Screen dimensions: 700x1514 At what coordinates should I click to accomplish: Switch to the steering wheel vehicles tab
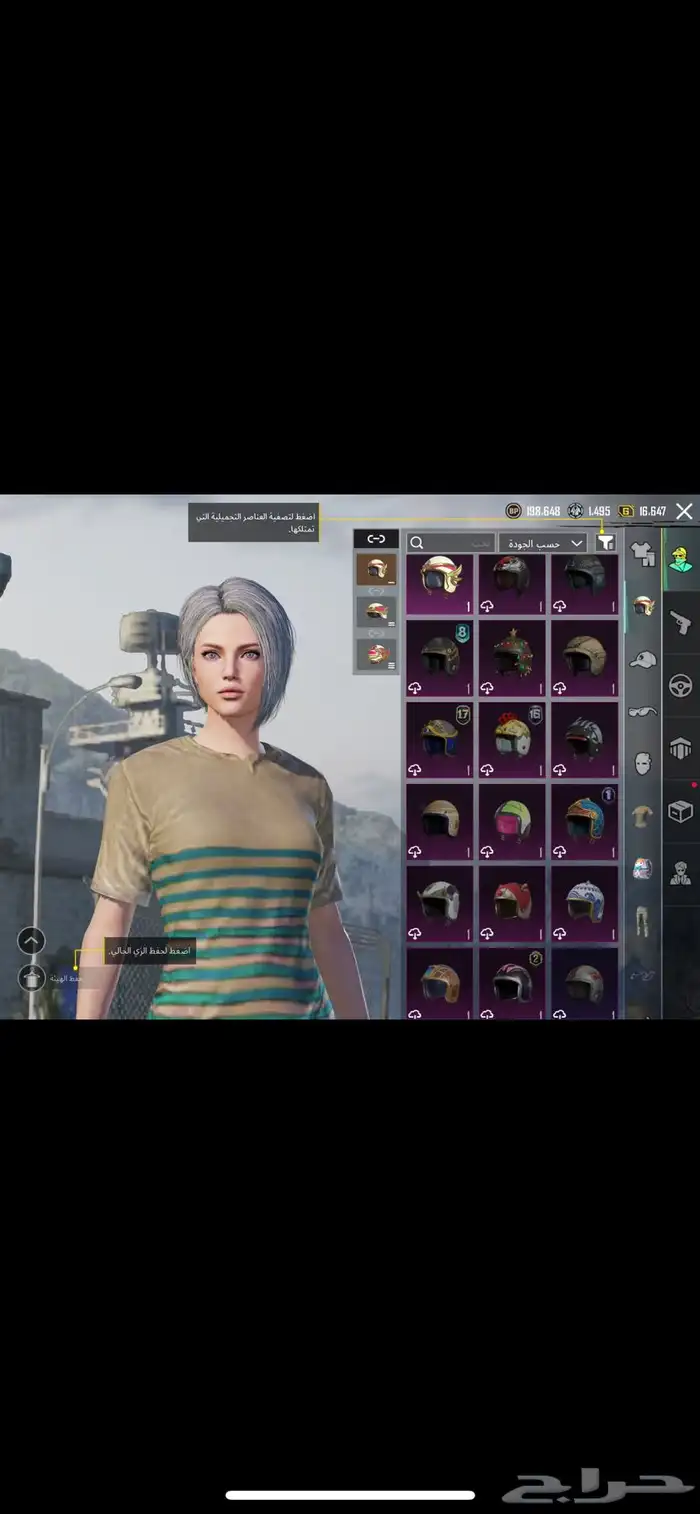point(681,685)
